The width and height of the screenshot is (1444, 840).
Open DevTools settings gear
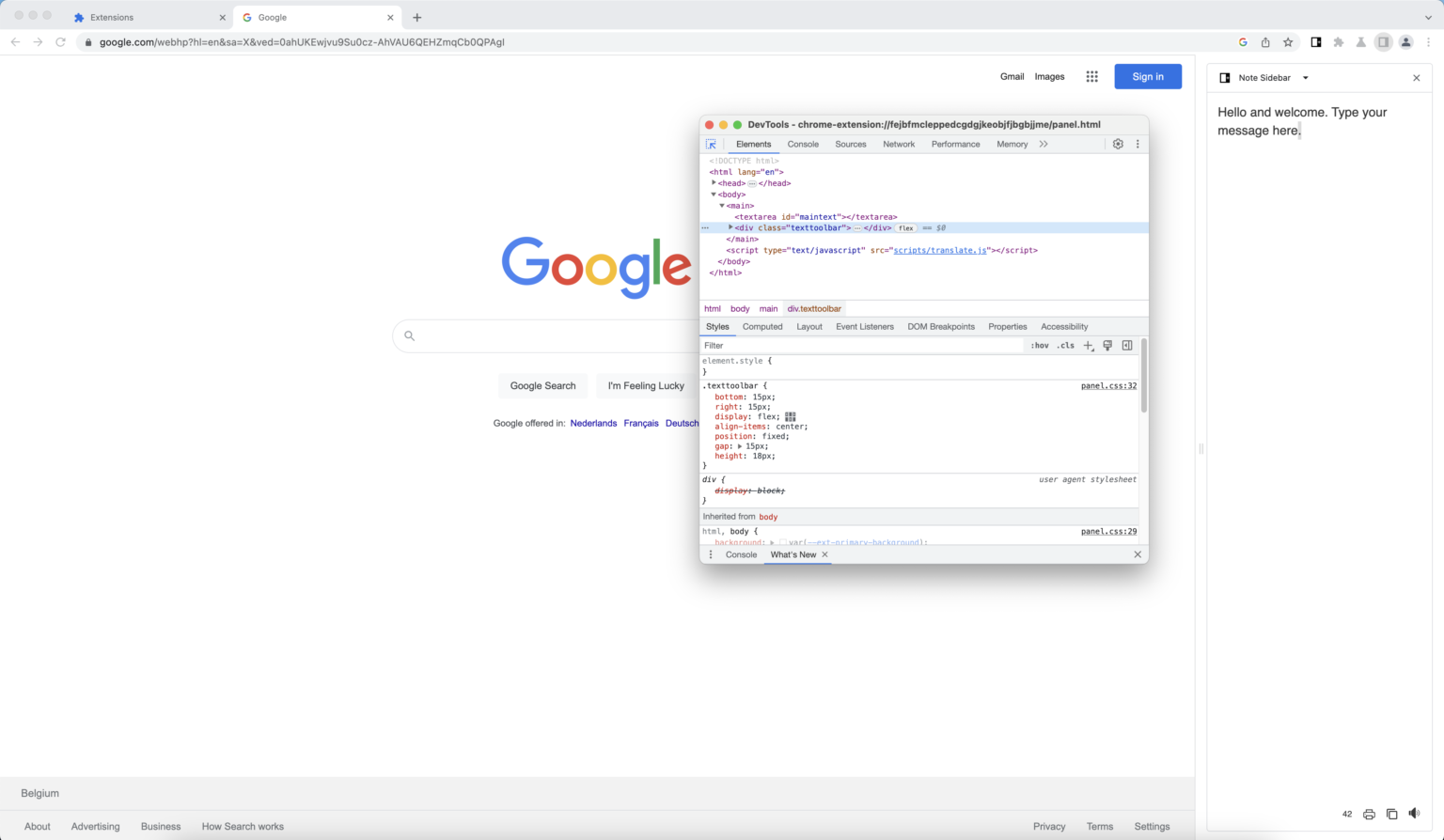1118,144
